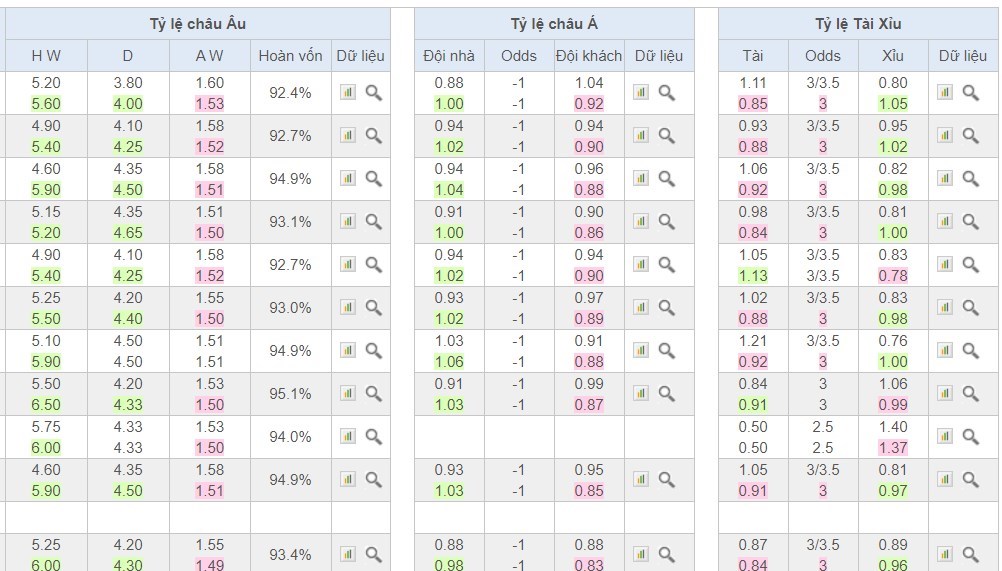The width and height of the screenshot is (1002, 571).
Task: Click magnifier beside Đội khách 0.99 odds
Action: (667, 394)
